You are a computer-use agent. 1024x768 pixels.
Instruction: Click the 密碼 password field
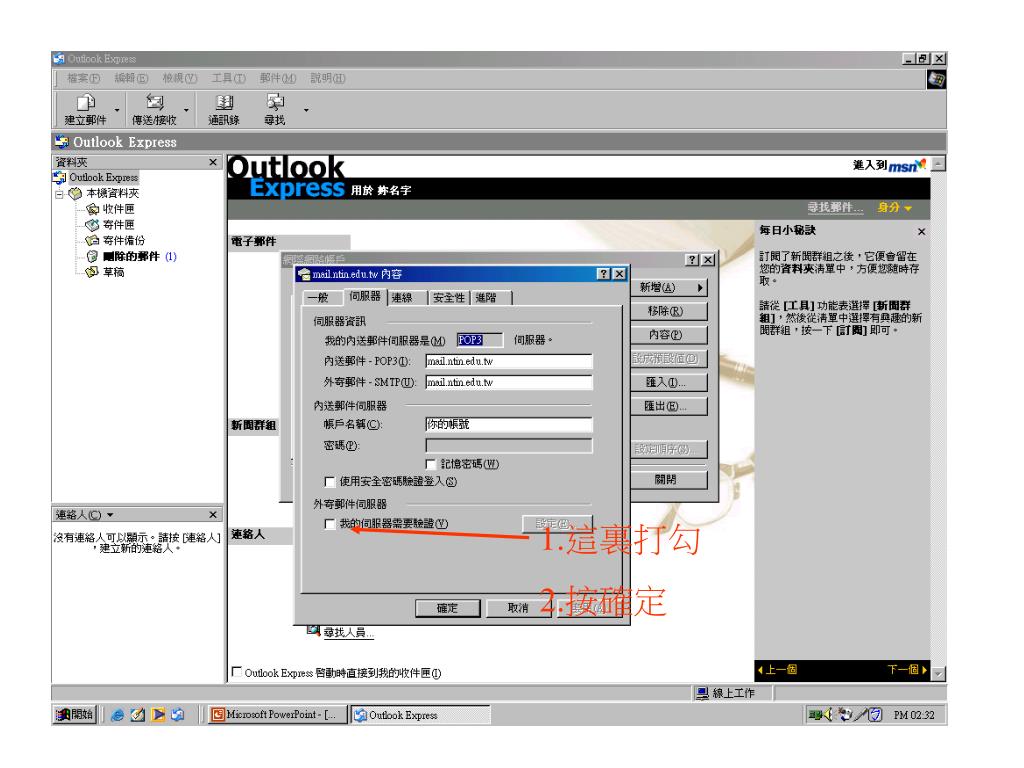pos(509,445)
